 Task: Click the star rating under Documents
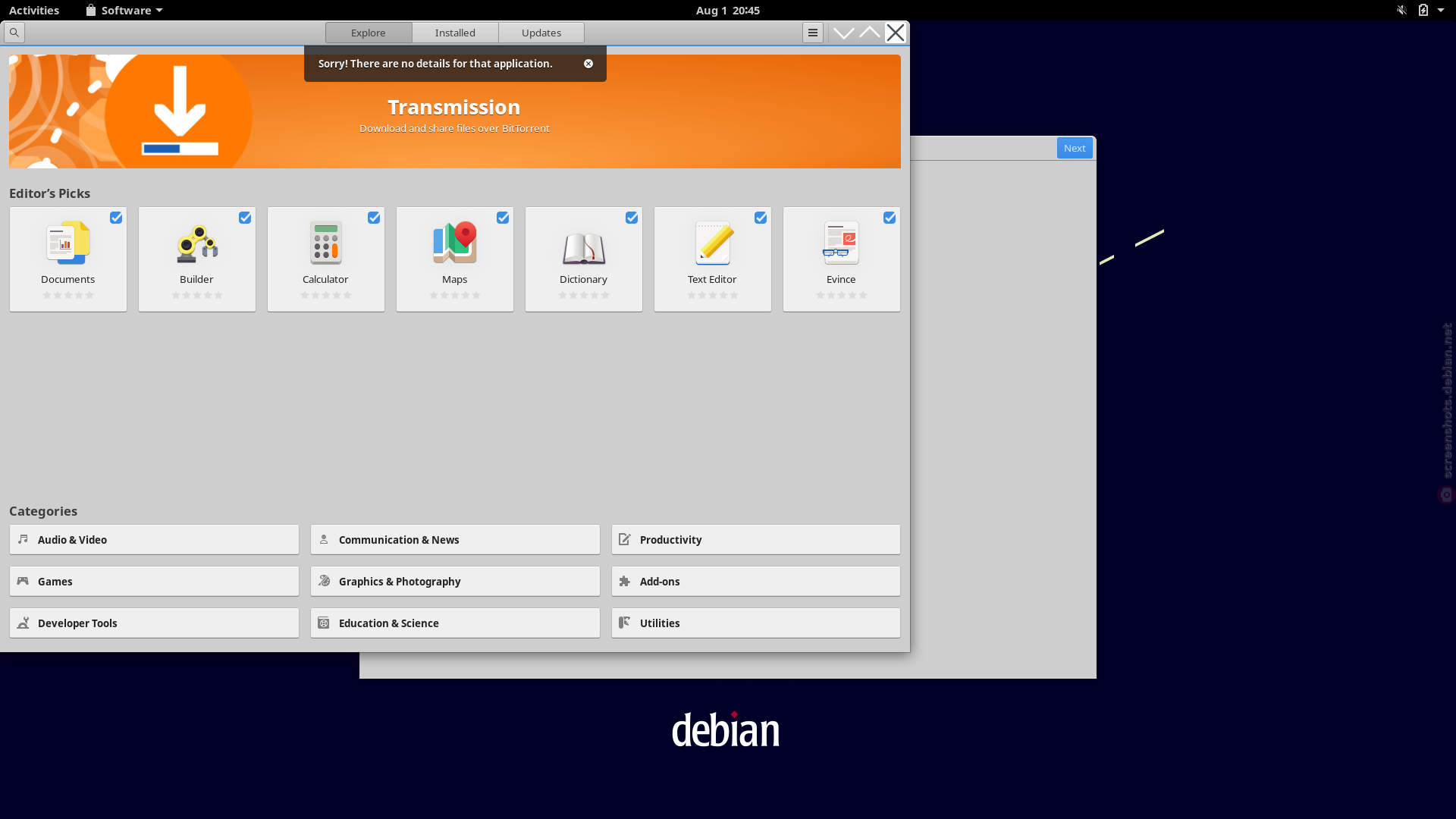point(68,295)
